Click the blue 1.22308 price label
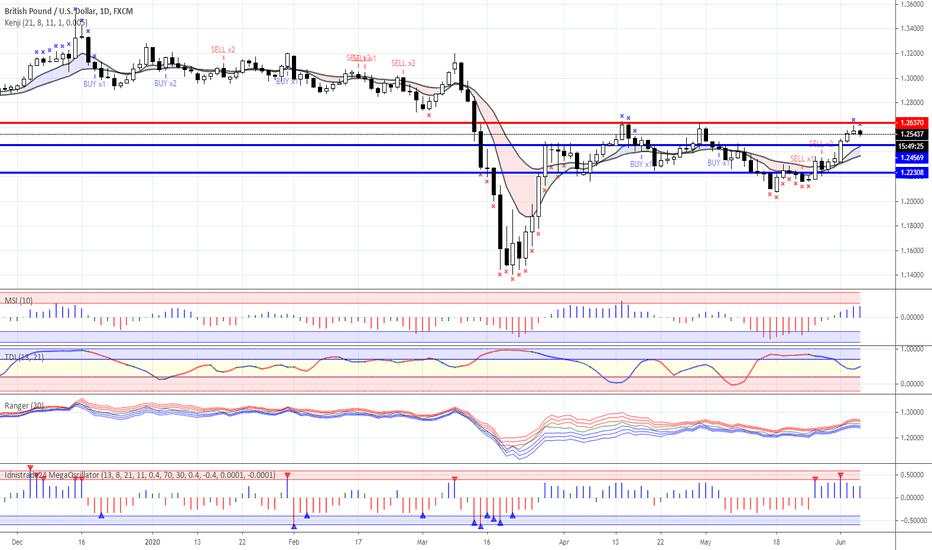The image size is (932, 550). (x=911, y=172)
